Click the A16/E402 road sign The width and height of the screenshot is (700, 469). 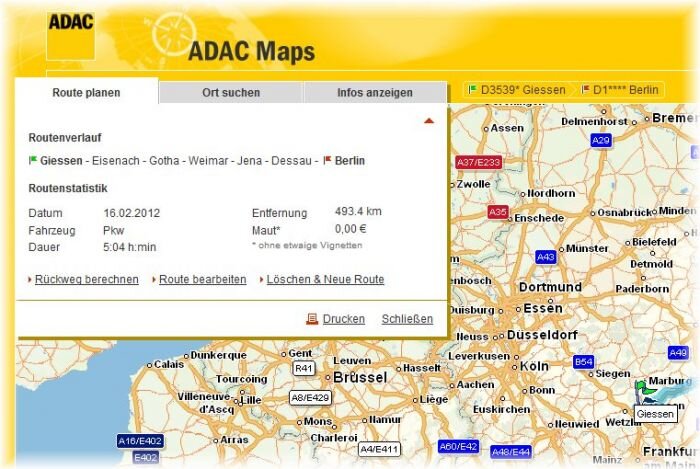click(140, 441)
